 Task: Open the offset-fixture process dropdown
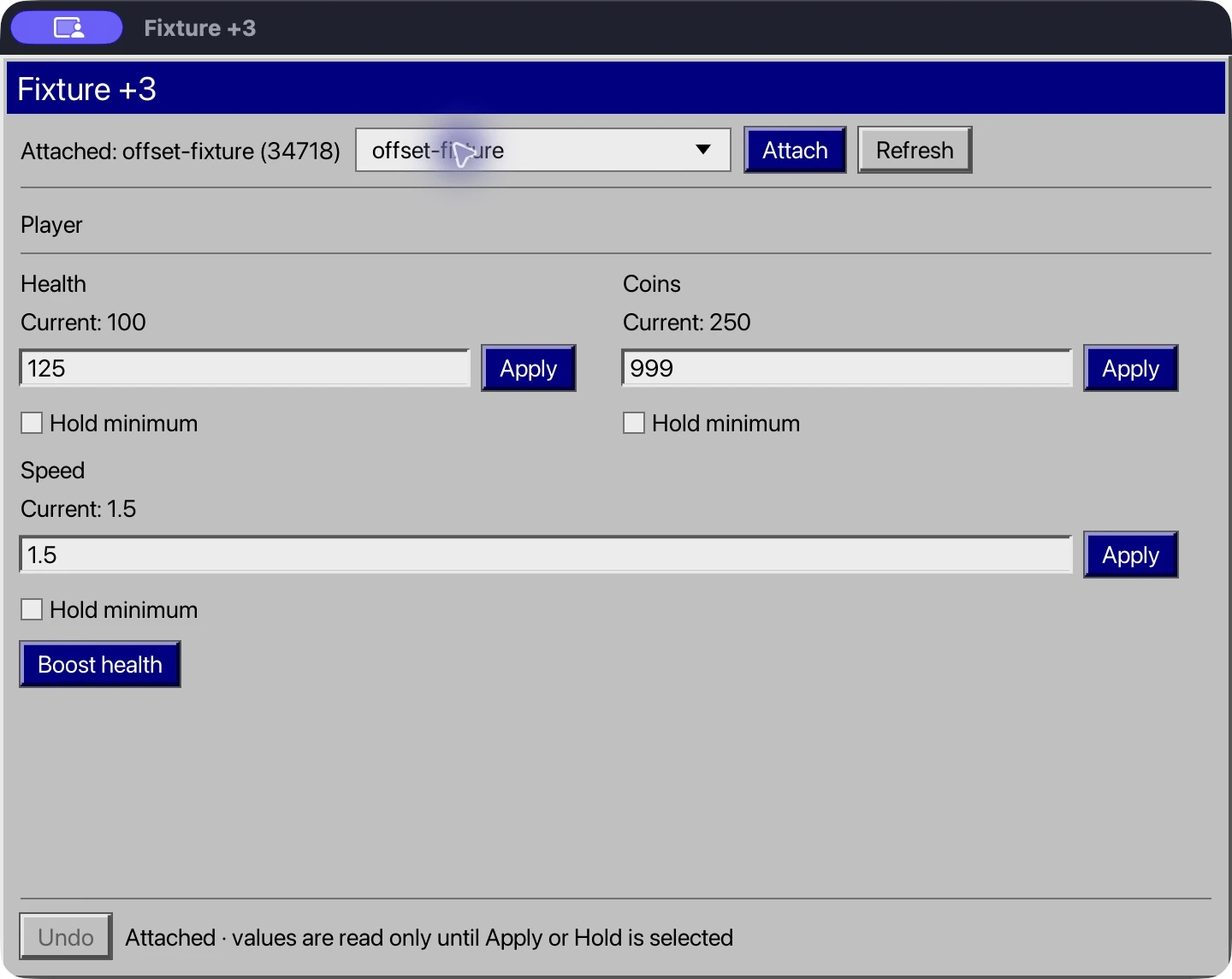[x=543, y=150]
